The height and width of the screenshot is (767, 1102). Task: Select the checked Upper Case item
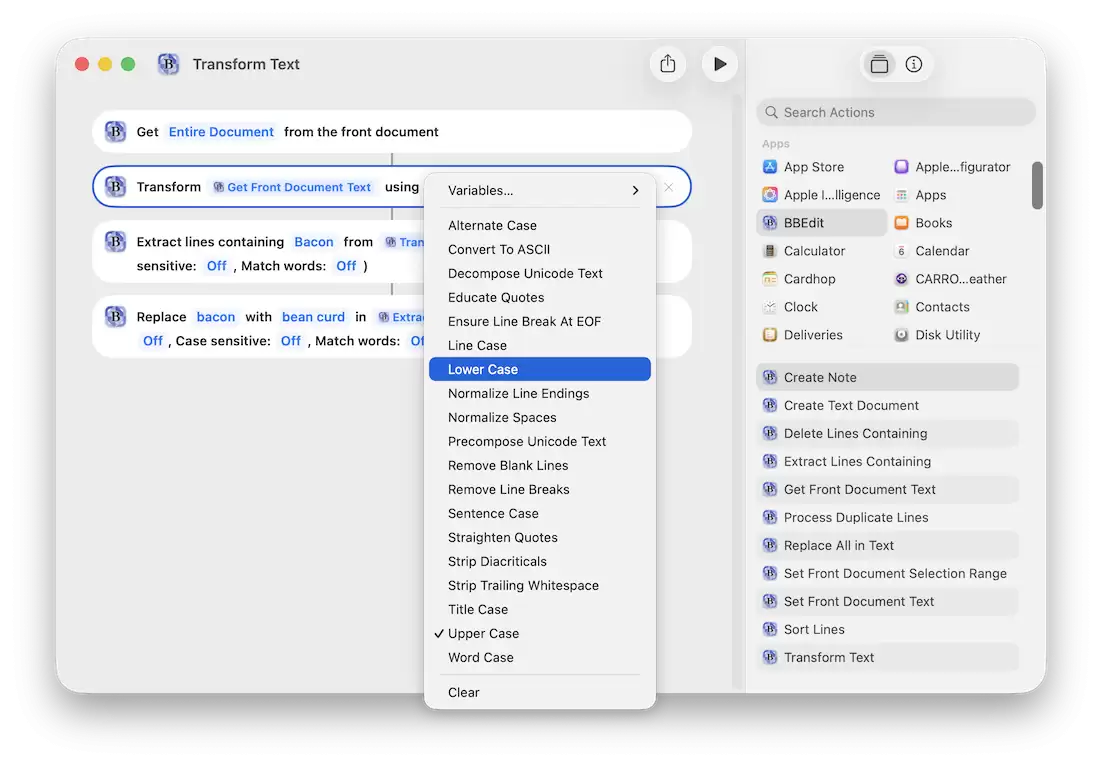coord(540,633)
